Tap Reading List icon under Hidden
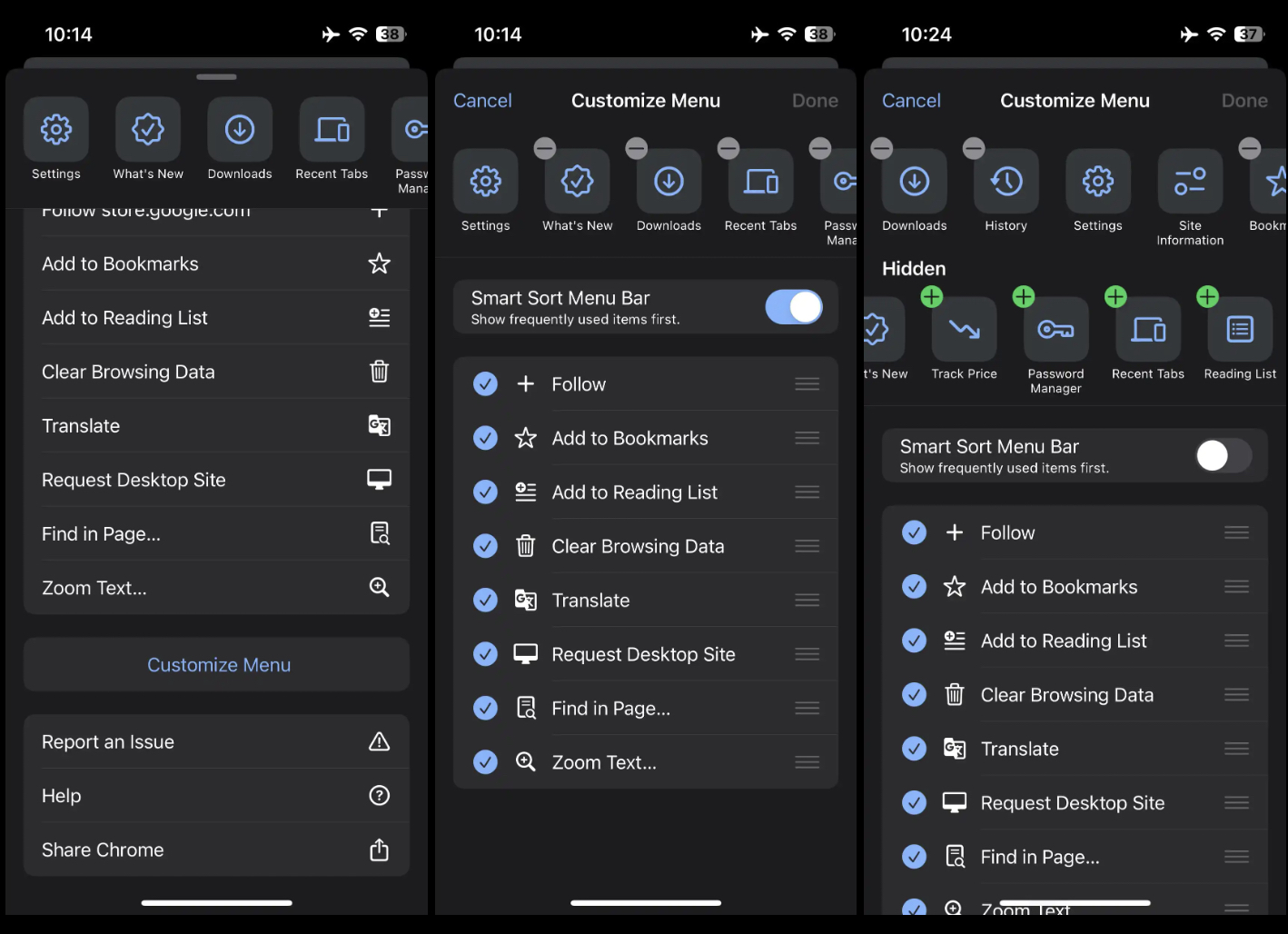 1240,330
